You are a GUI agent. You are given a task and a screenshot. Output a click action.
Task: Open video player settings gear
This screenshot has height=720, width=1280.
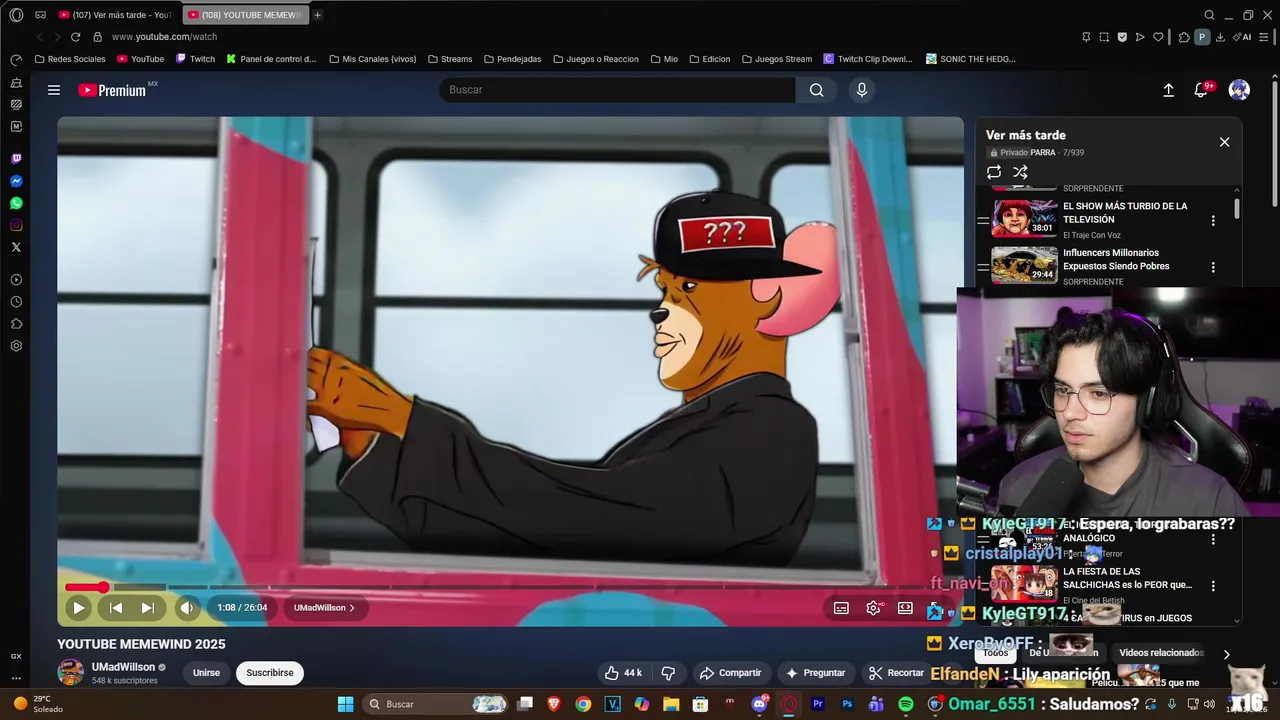pyautogui.click(x=873, y=608)
